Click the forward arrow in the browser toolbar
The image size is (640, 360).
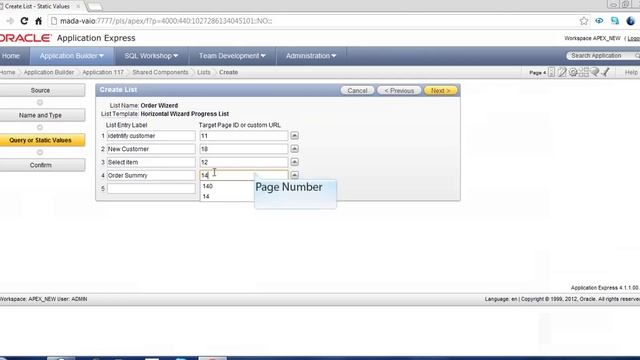(x=10, y=21)
